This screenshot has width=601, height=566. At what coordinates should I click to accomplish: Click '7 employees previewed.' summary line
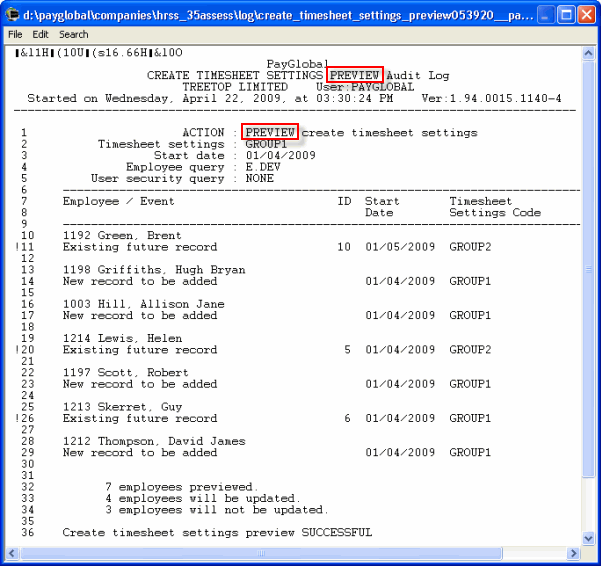182,487
